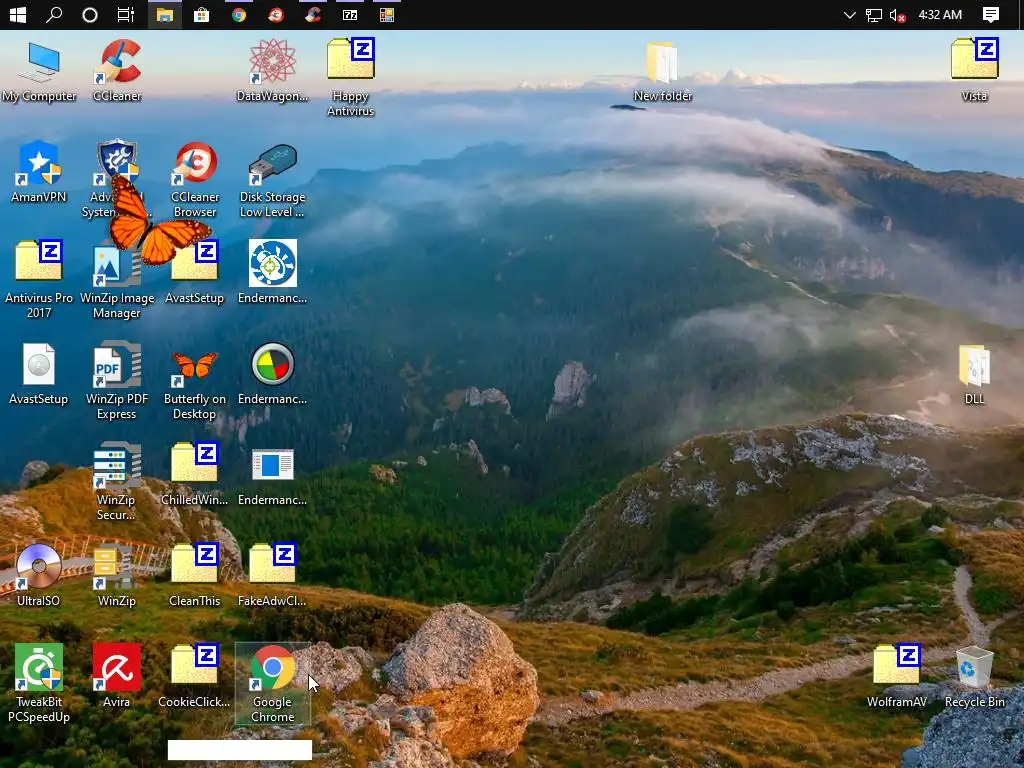Select the AvastSetup disc installer file
This screenshot has height=768, width=1024.
pyautogui.click(x=39, y=374)
